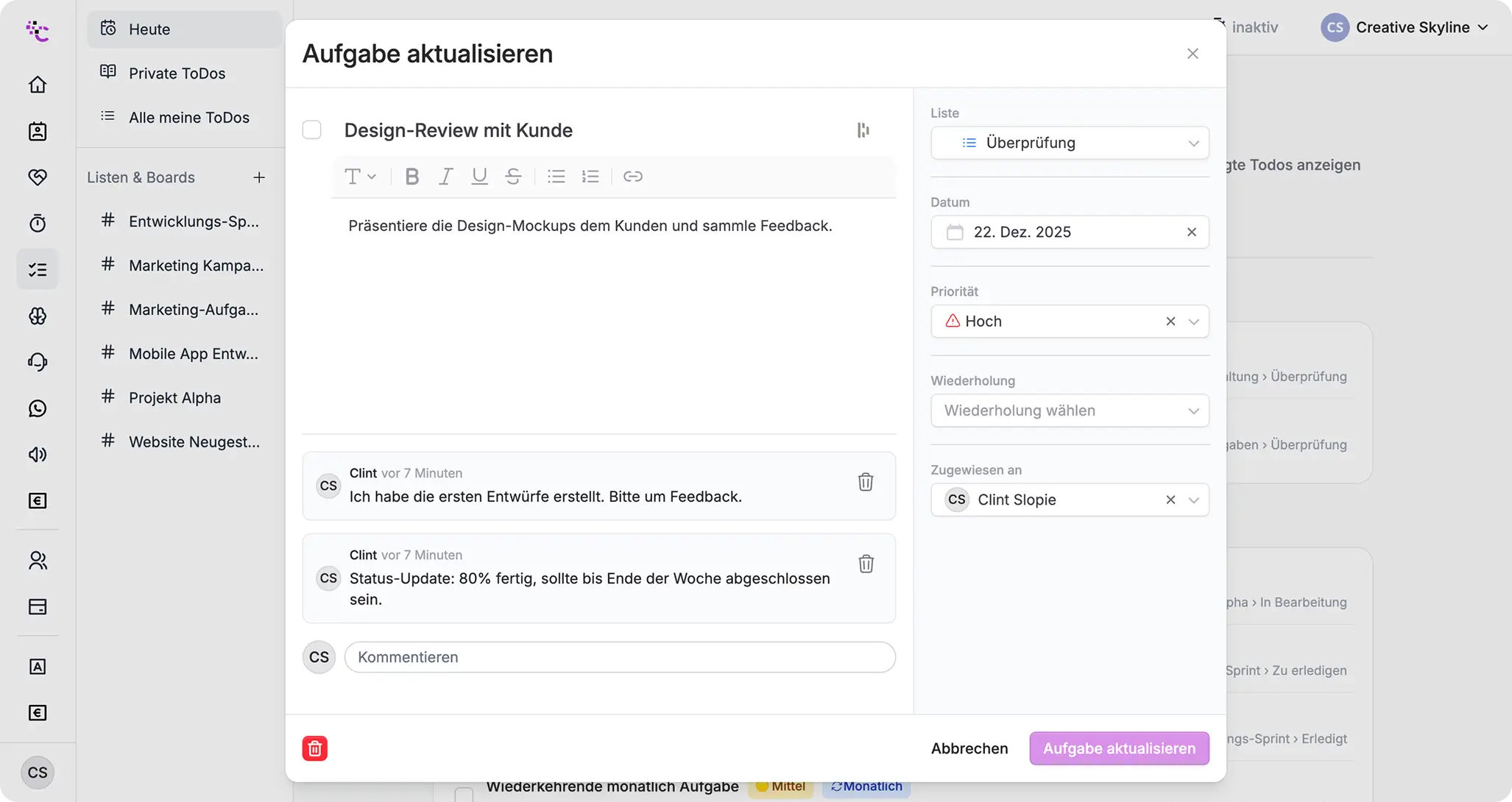Select Projekt Alpha in the sidebar
Screen dimensions: 1512x802
pos(174,397)
